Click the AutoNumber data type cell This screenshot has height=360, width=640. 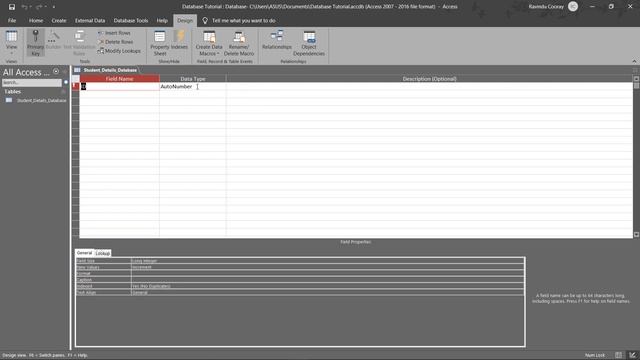point(193,87)
